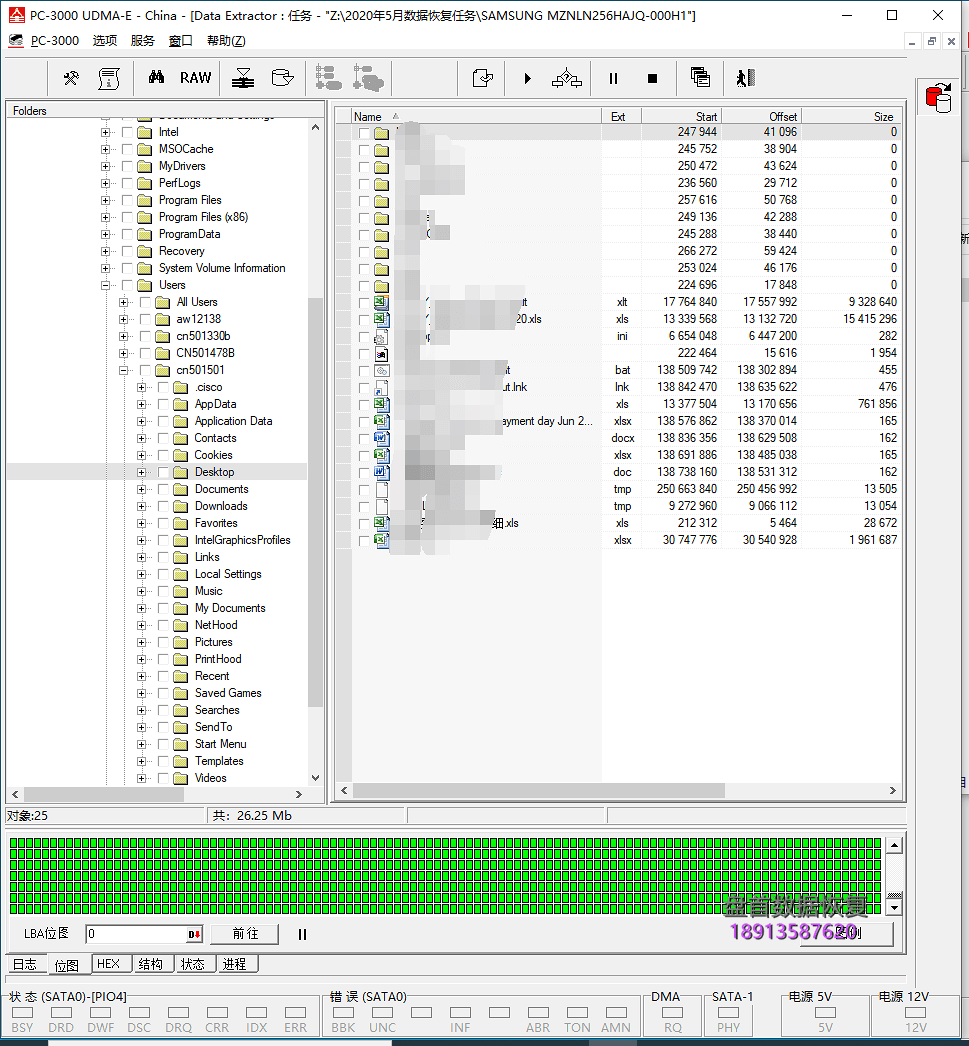Switch to the 结构 tab
The image size is (969, 1046).
point(151,964)
